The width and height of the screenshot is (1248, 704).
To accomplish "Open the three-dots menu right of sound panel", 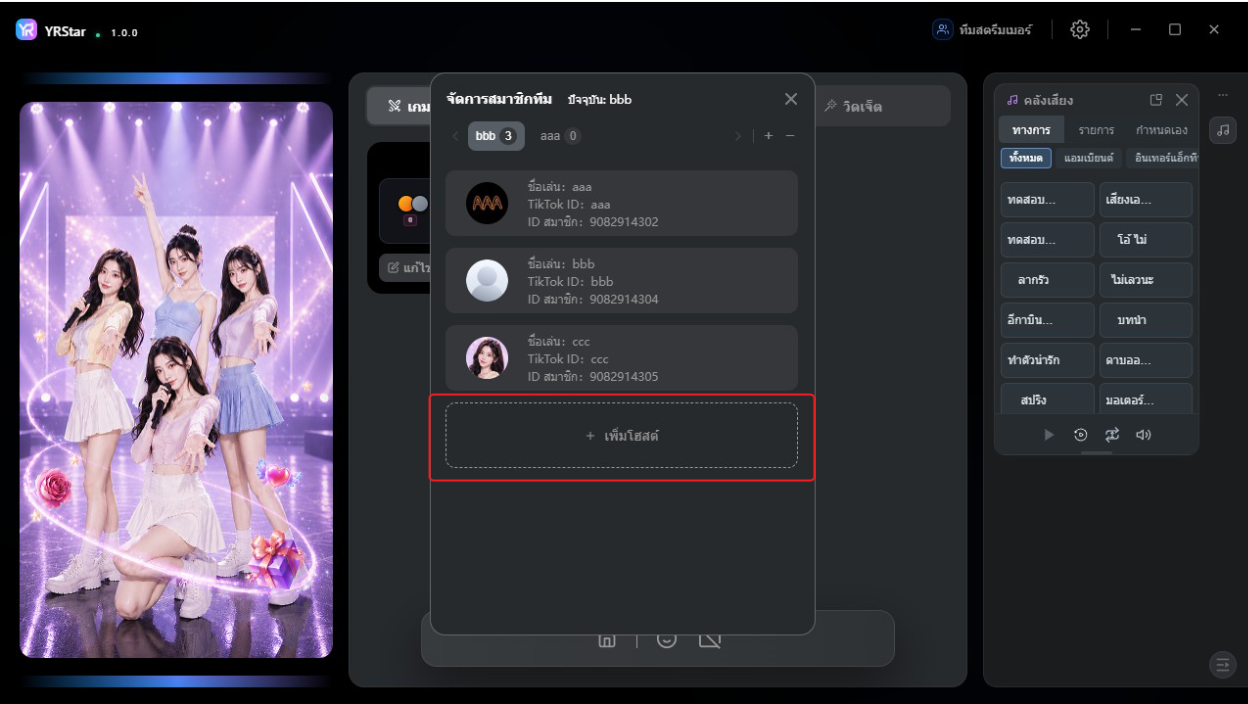I will 1222,95.
